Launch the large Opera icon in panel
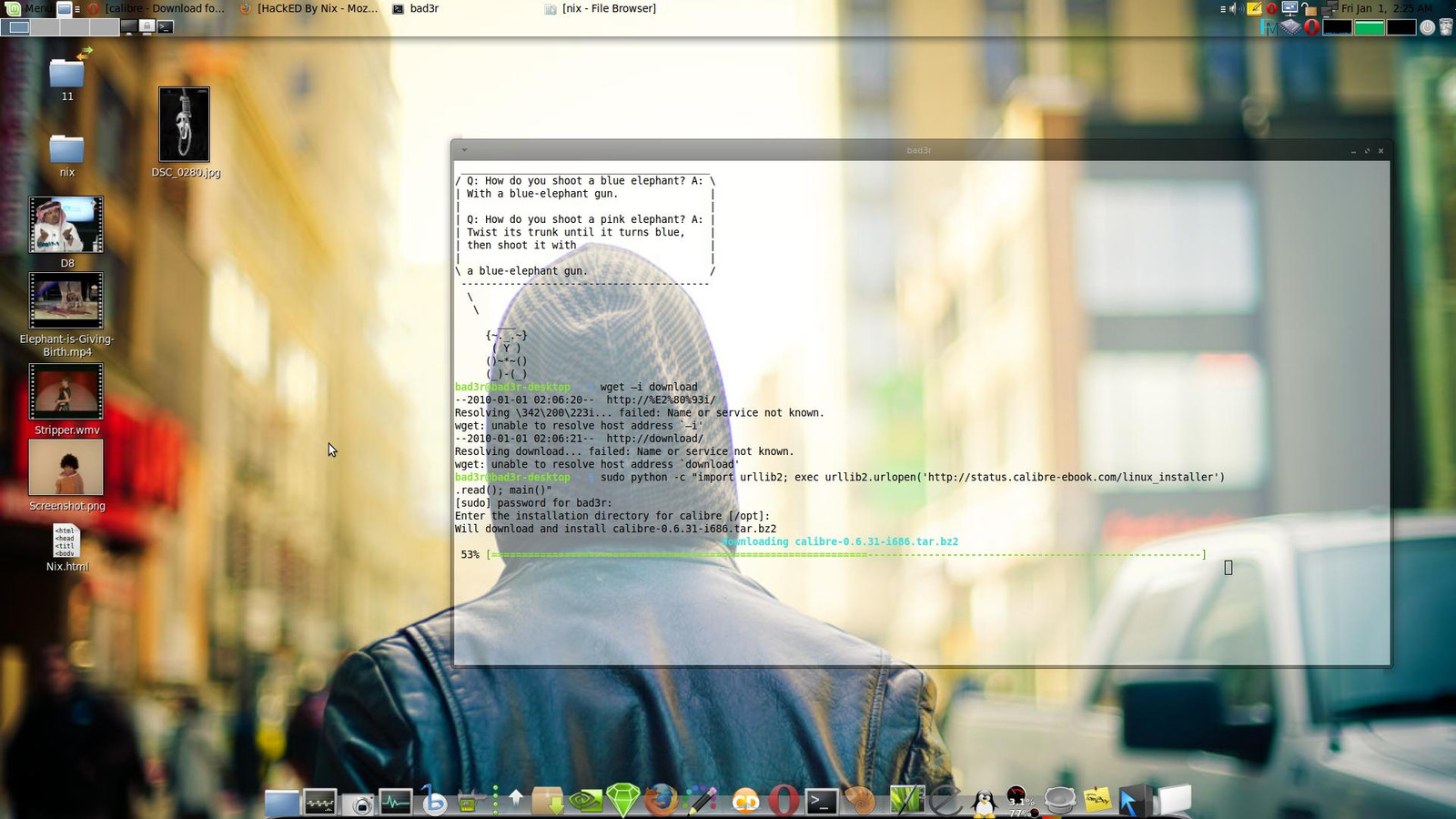This screenshot has width=1456, height=819. pos(1311,27)
